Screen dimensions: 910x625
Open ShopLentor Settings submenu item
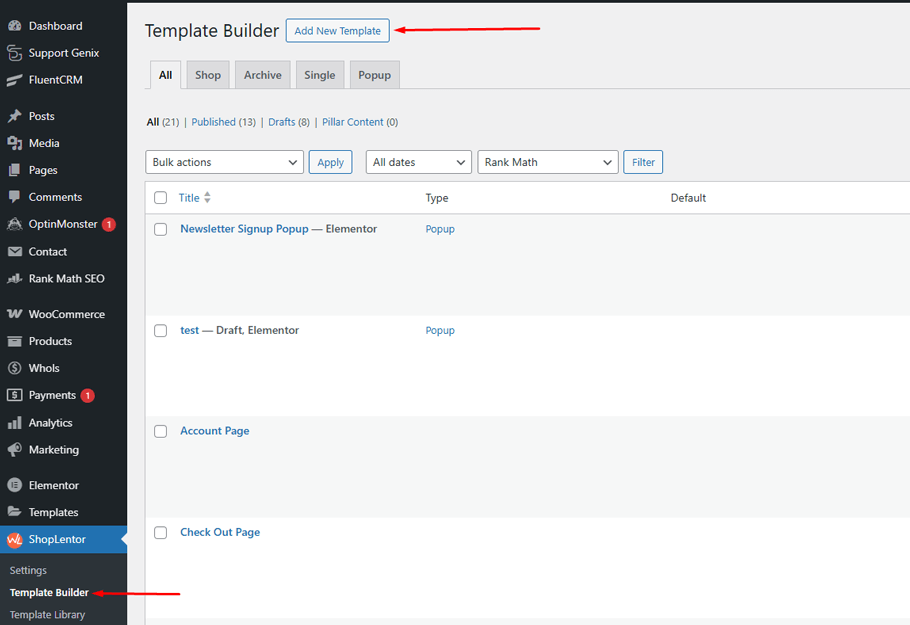point(28,570)
